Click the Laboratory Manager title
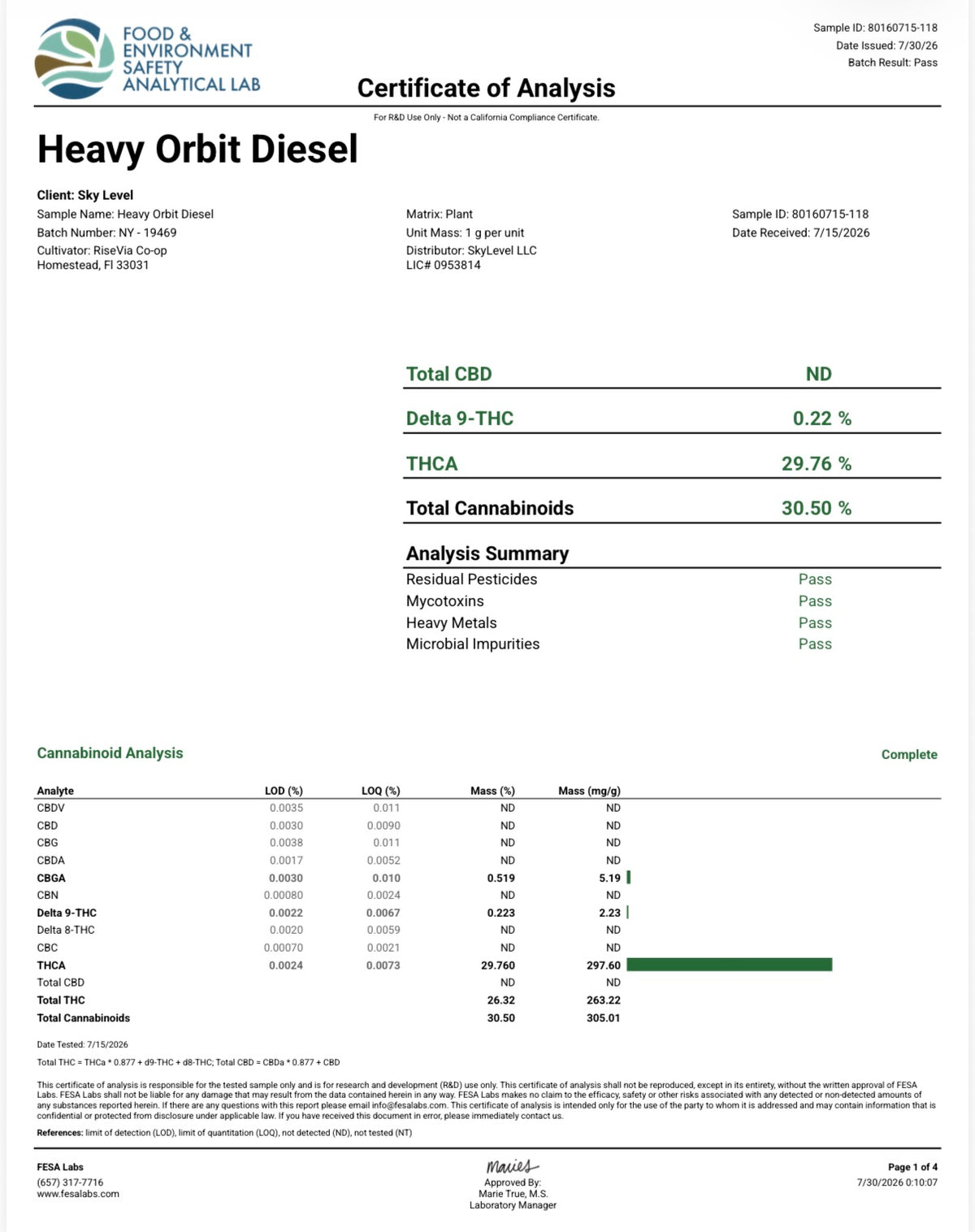Image resolution: width=975 pixels, height=1232 pixels. click(x=513, y=1206)
